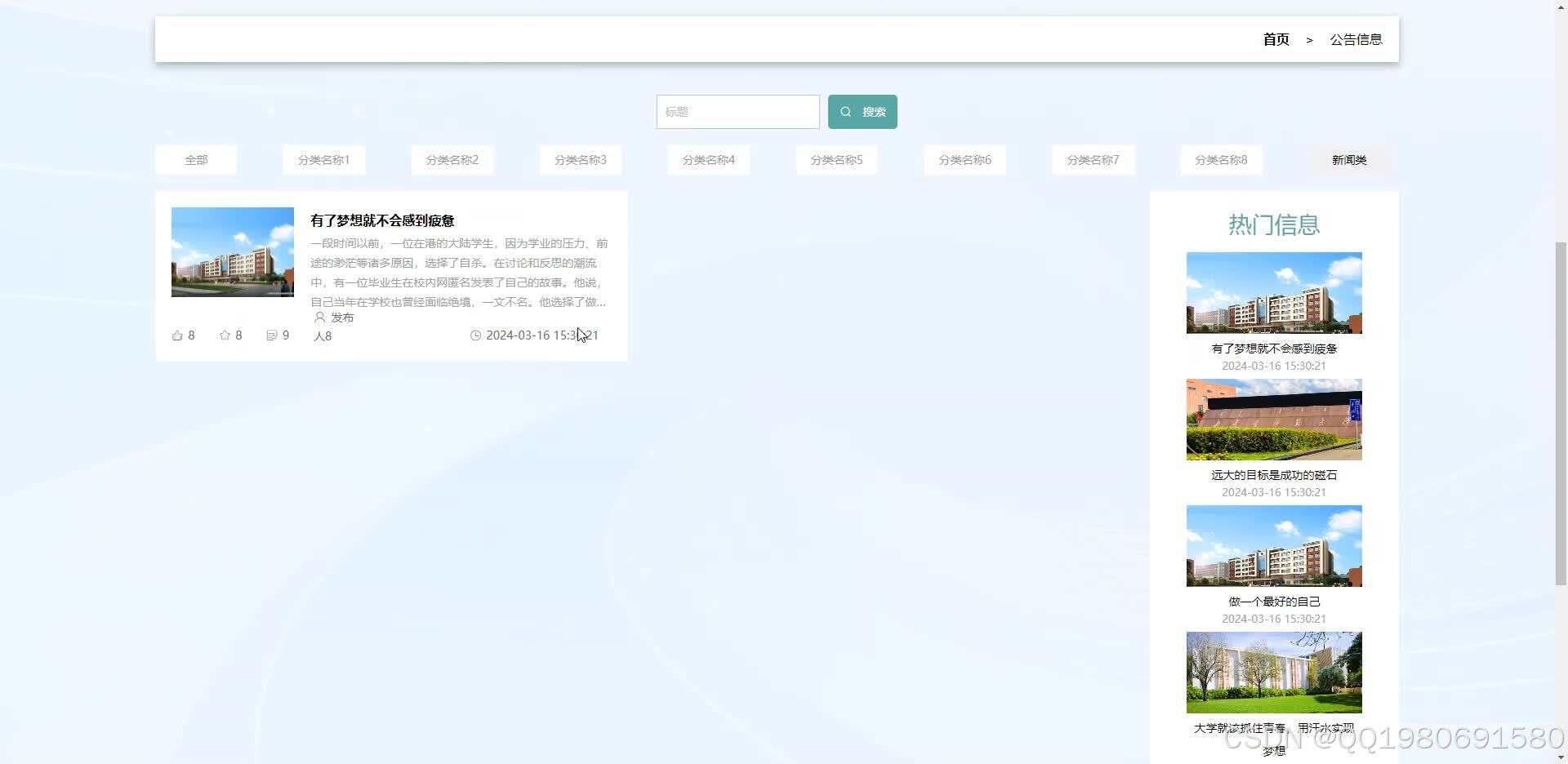Screen dimensions: 1568x764
Task: Click the publisher user icon next to 发布
Action: coord(319,318)
